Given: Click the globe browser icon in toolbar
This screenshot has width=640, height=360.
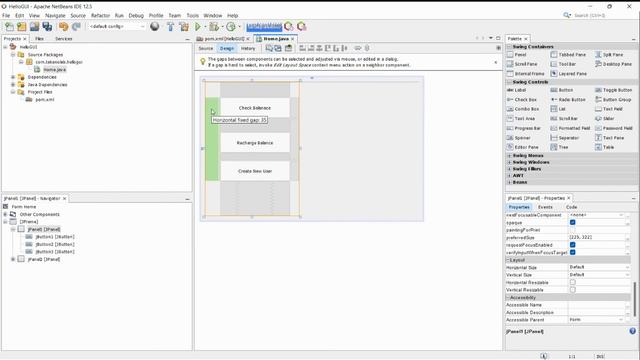Looking at the screenshot, I should pos(155,27).
